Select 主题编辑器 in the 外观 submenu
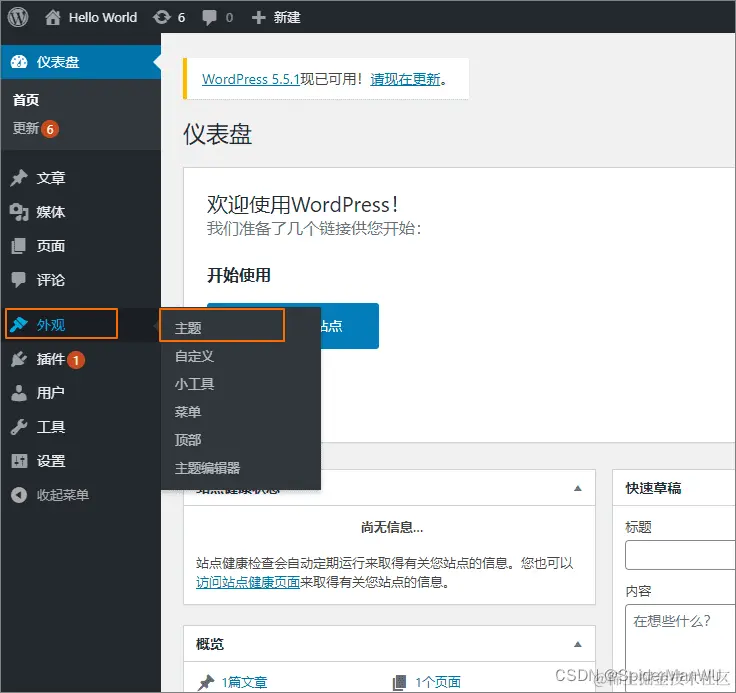 coord(207,468)
